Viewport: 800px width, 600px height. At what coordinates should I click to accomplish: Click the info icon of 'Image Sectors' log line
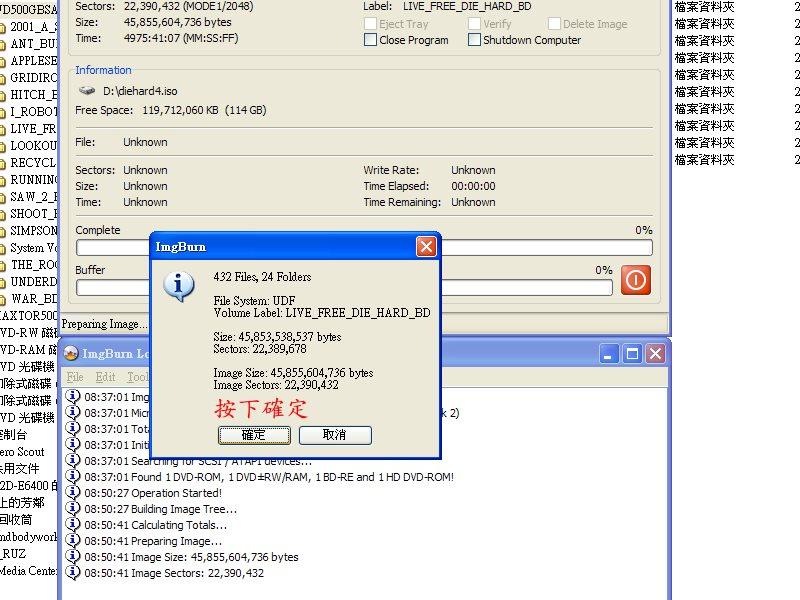click(x=73, y=572)
